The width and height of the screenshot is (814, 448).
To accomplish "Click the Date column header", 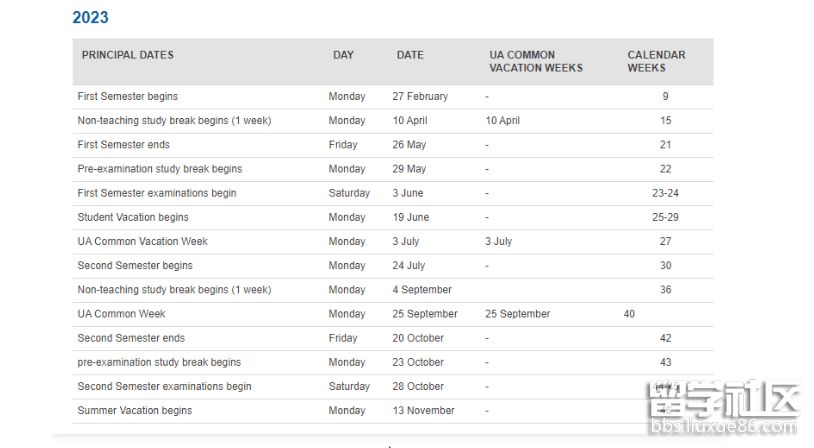I will (410, 55).
